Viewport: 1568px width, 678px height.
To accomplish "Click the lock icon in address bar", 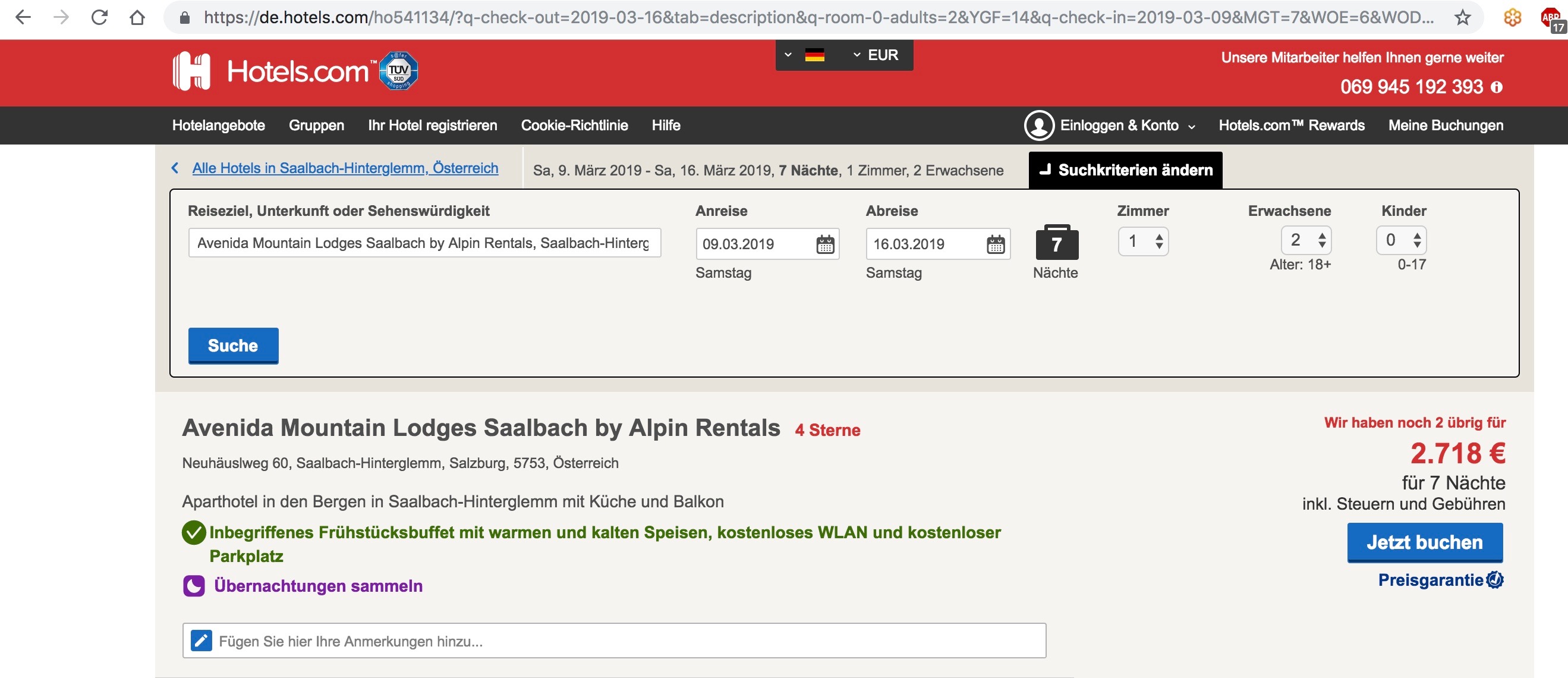I will tap(185, 18).
